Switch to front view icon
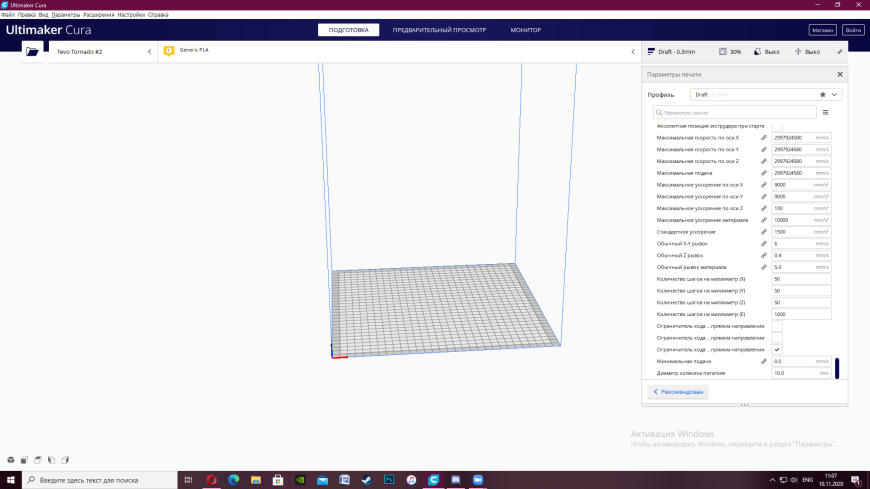The image size is (870, 489). click(x=24, y=460)
